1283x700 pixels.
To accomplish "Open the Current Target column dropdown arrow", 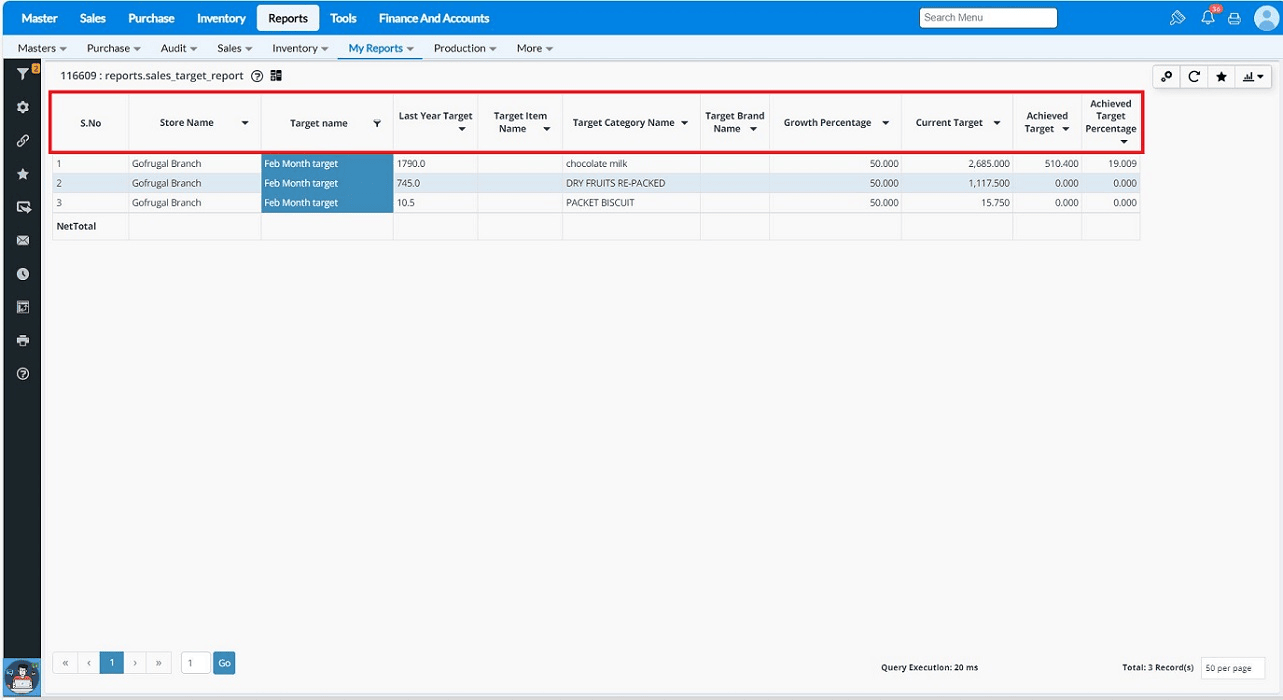I will click(x=997, y=123).
